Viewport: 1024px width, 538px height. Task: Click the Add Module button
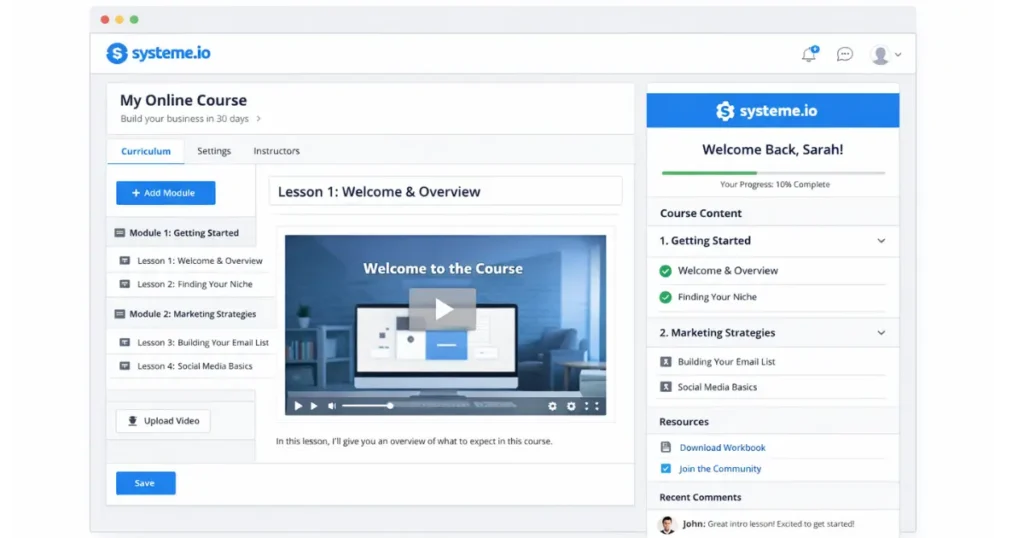[165, 193]
